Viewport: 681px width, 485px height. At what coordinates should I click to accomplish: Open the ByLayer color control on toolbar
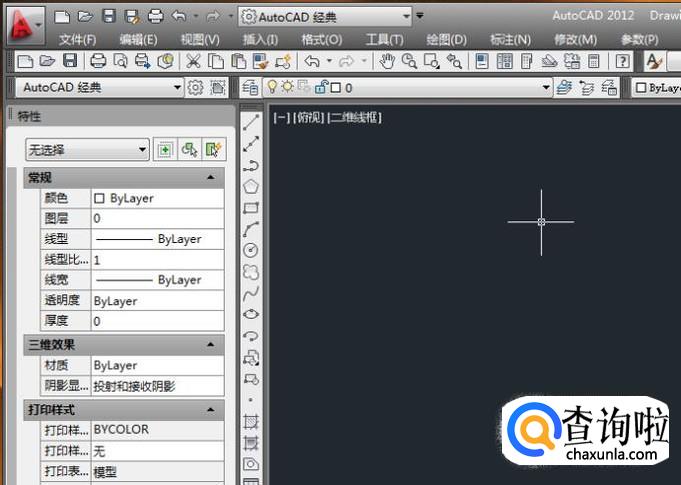[x=656, y=88]
